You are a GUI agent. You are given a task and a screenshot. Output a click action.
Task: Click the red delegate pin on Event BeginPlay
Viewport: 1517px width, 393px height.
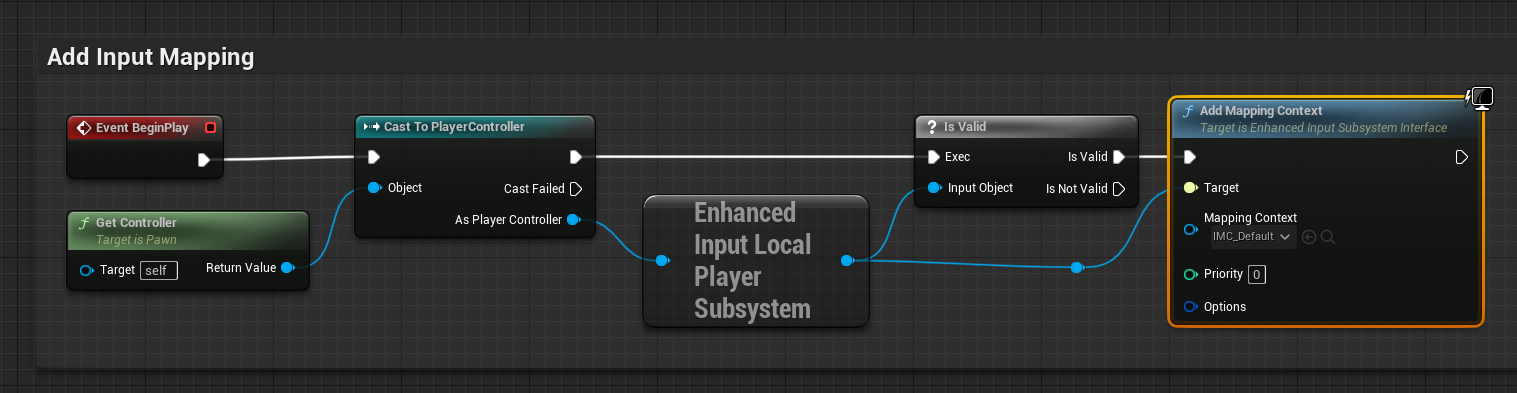(x=210, y=128)
